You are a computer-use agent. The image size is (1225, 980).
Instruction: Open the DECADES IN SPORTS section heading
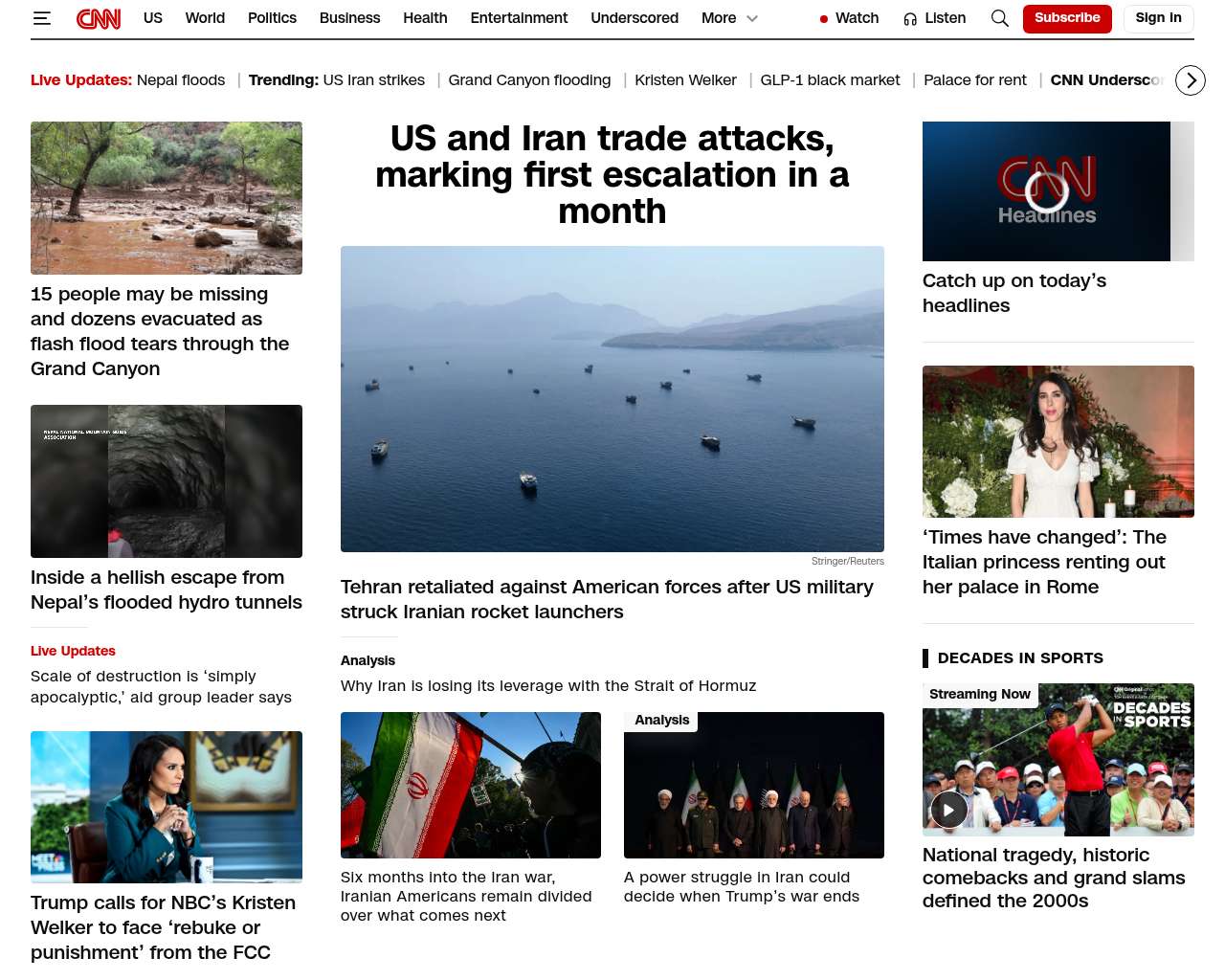coord(1020,658)
